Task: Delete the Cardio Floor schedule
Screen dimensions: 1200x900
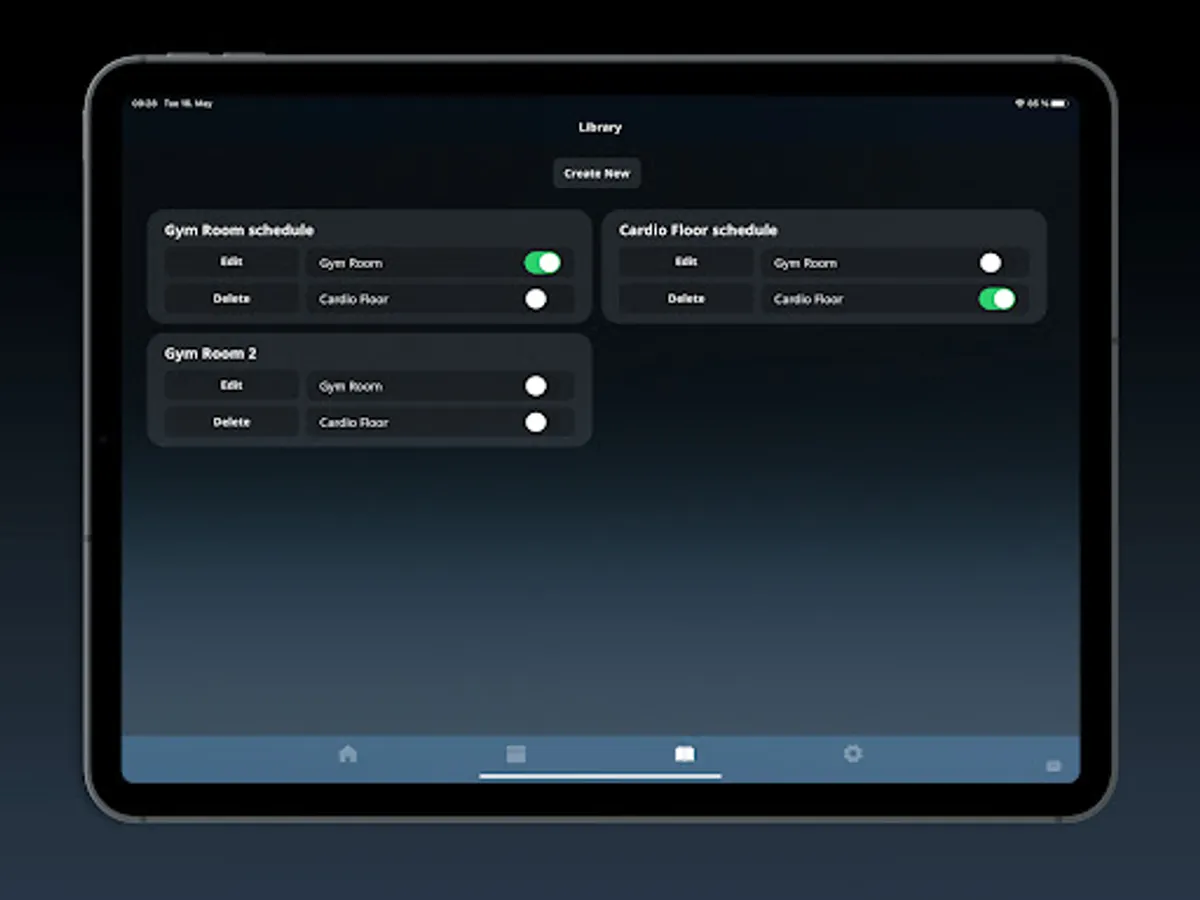Action: click(x=686, y=299)
